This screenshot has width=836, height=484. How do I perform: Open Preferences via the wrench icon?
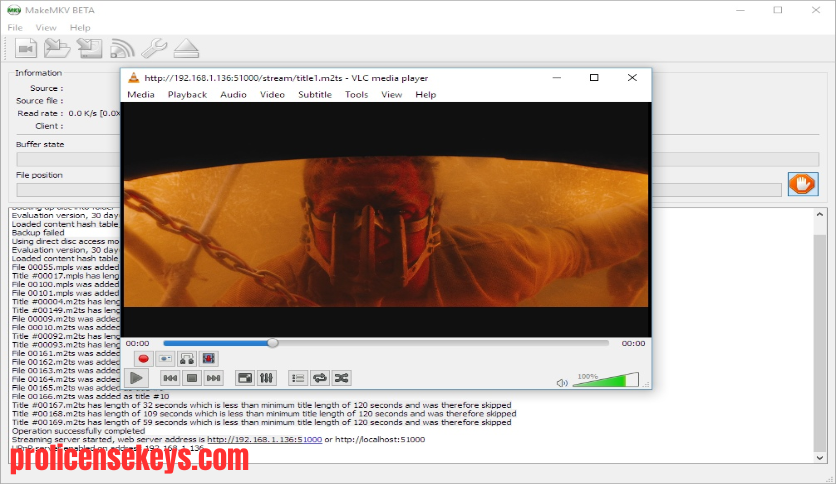click(154, 49)
